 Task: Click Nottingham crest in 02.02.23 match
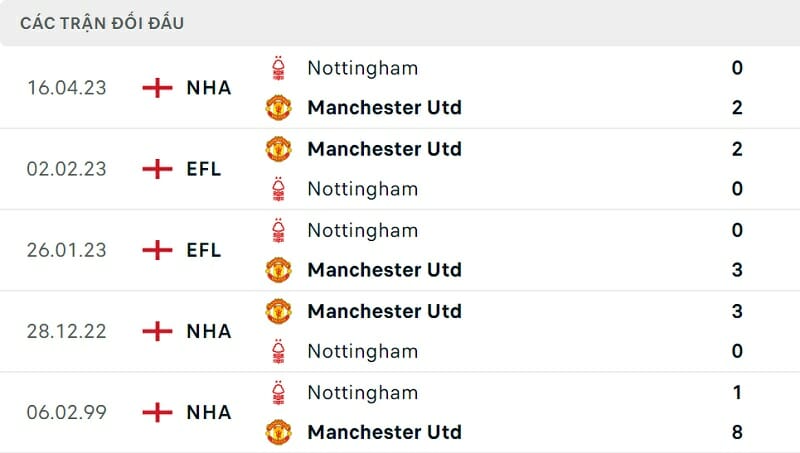[278, 189]
